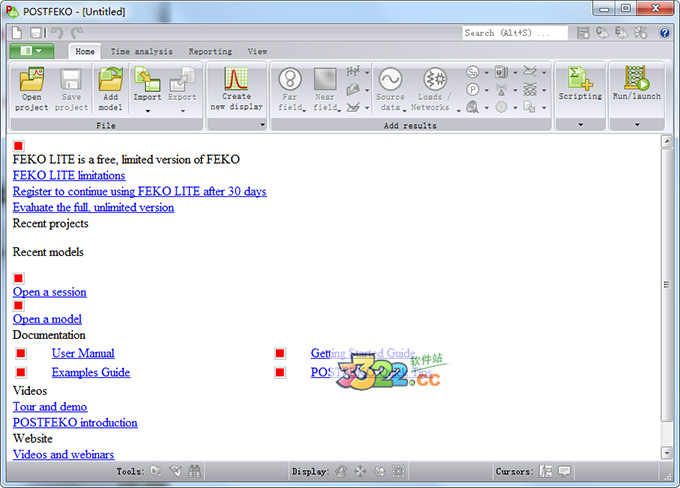Click the POSTFEKO introduction link
Viewport: 680px width, 488px height.
click(75, 422)
